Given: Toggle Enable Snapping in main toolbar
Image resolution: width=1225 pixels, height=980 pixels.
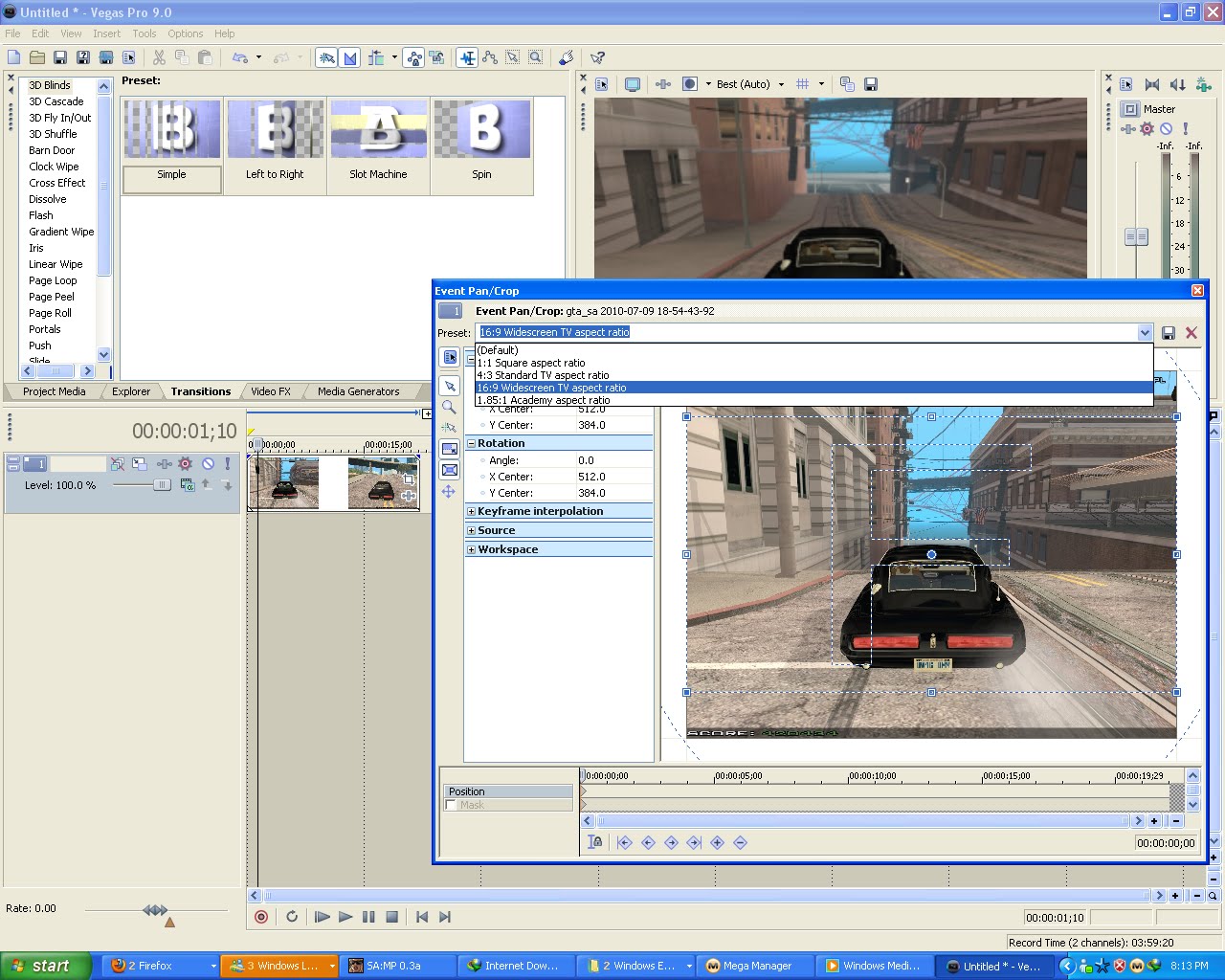Looking at the screenshot, I should coord(326,57).
